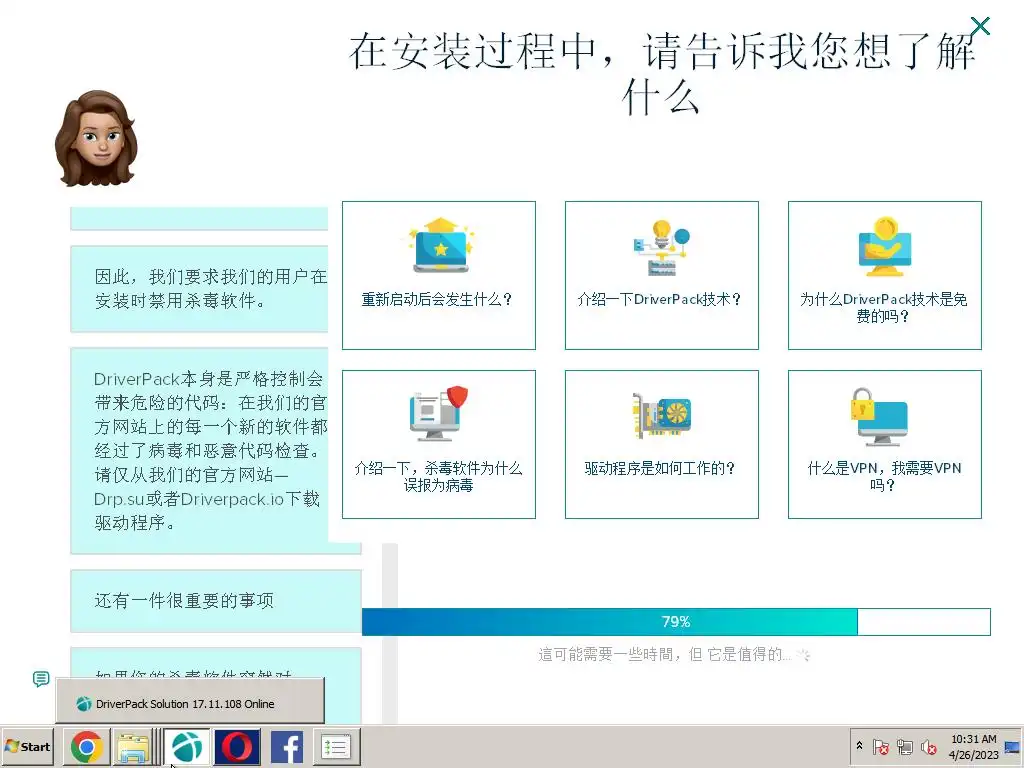Open Facebook shortcut in taskbar
This screenshot has height=768, width=1024.
(287, 747)
